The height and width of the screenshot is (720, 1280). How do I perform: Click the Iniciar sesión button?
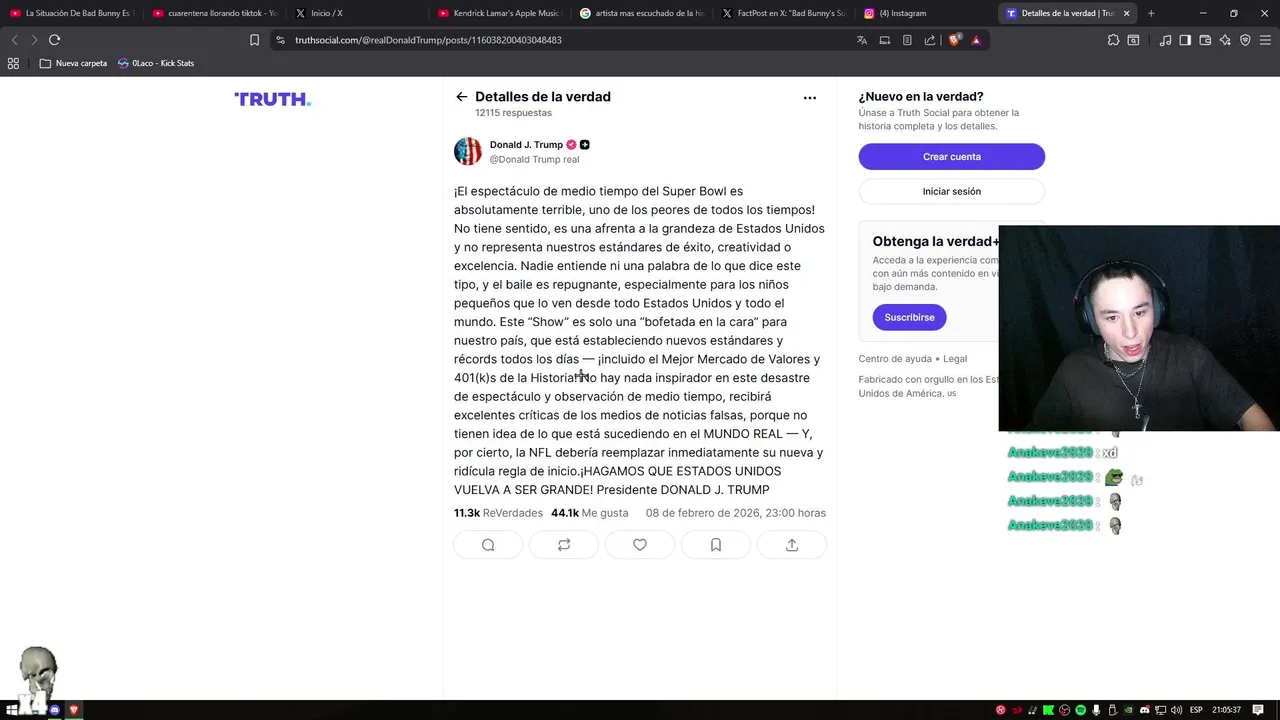point(952,191)
